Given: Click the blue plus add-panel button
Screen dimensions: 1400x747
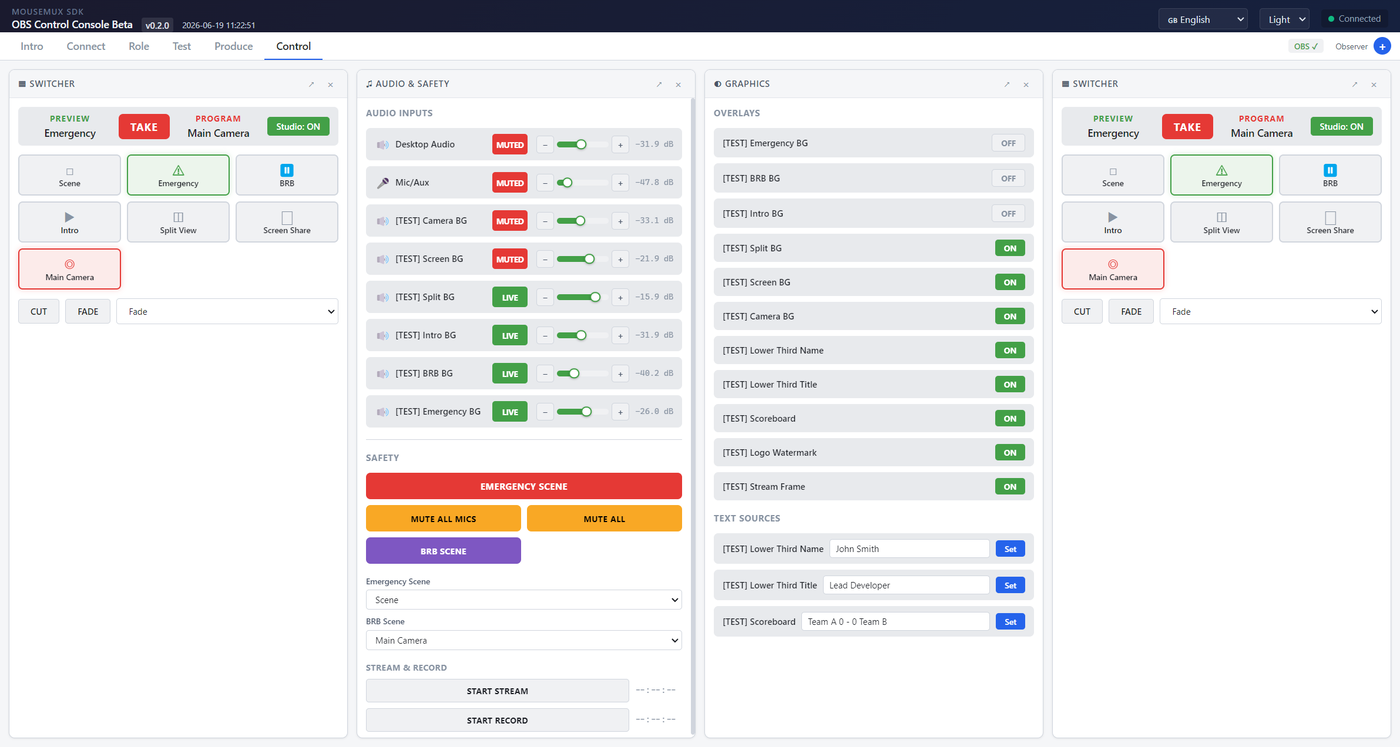Looking at the screenshot, I should 1382,46.
